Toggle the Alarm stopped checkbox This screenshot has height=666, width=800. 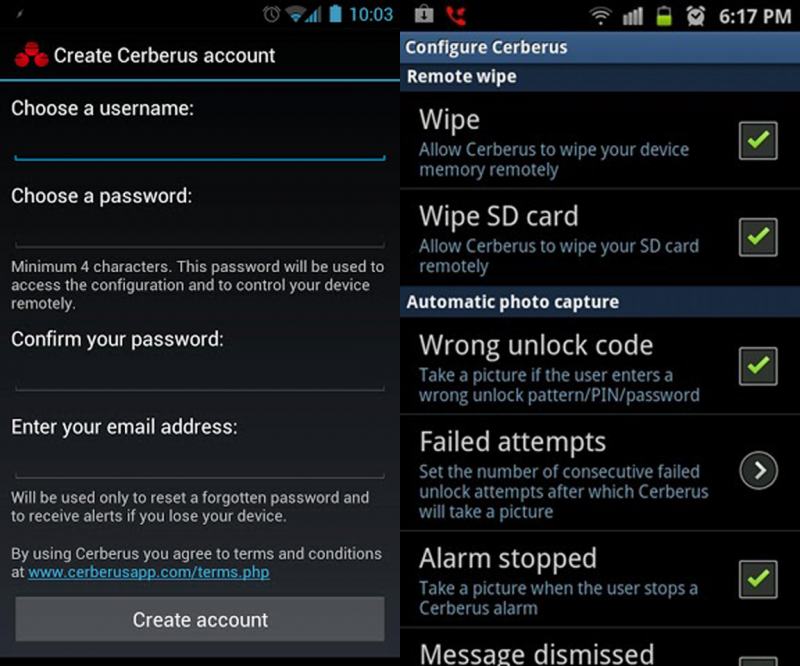[x=758, y=579]
